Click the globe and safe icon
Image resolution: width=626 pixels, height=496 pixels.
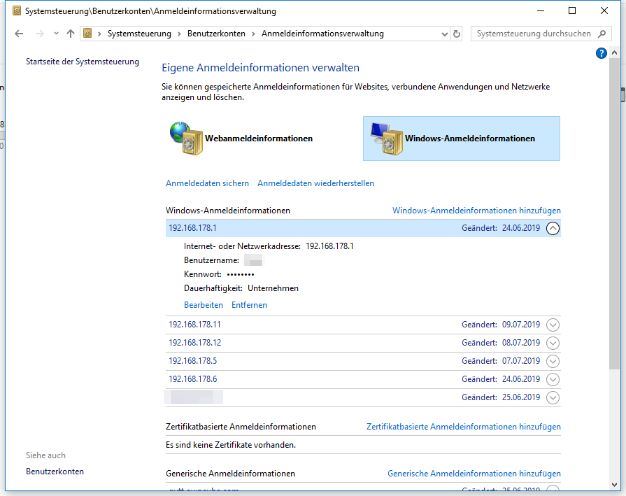coord(186,138)
